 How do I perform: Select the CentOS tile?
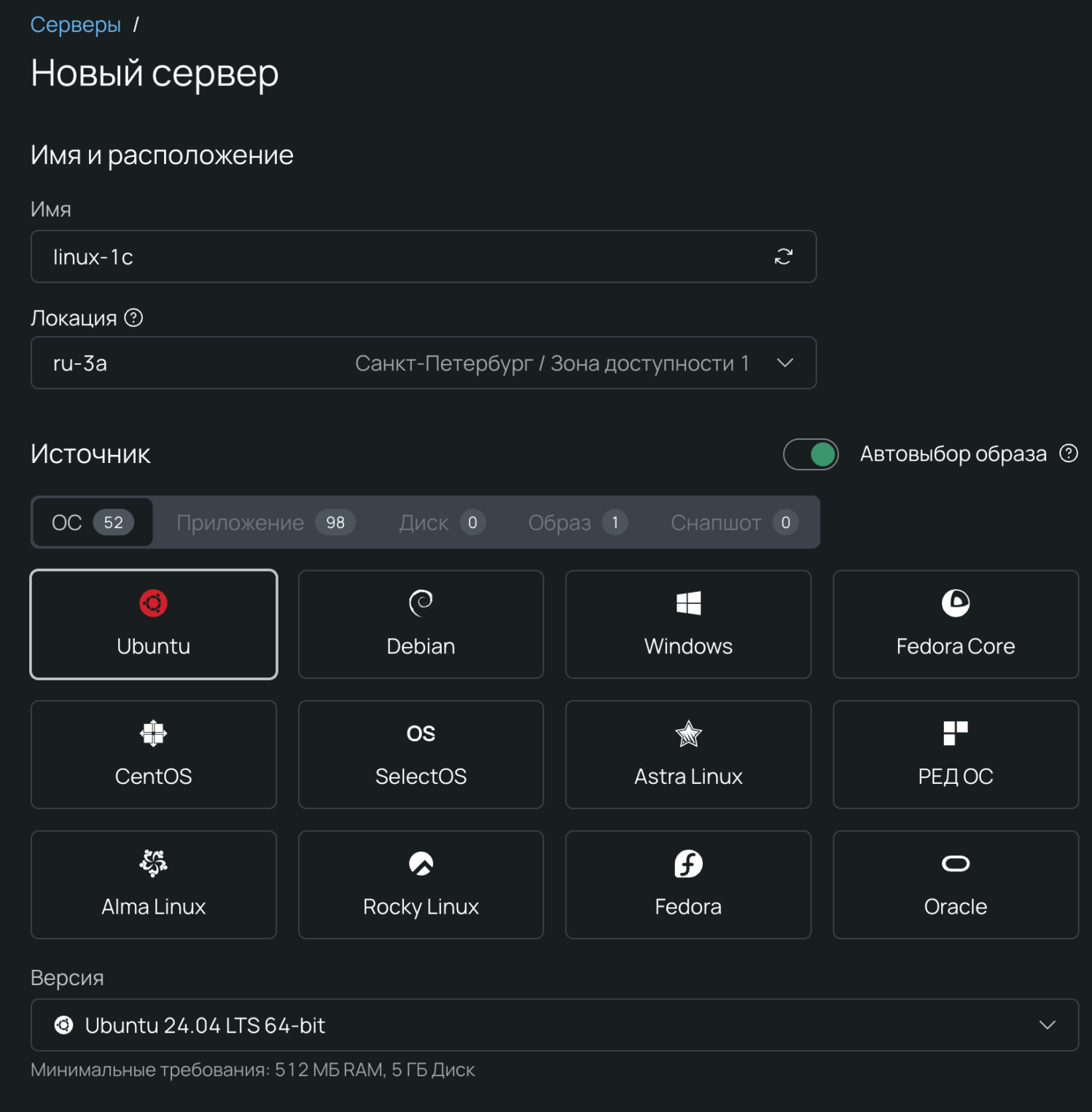[x=153, y=755]
